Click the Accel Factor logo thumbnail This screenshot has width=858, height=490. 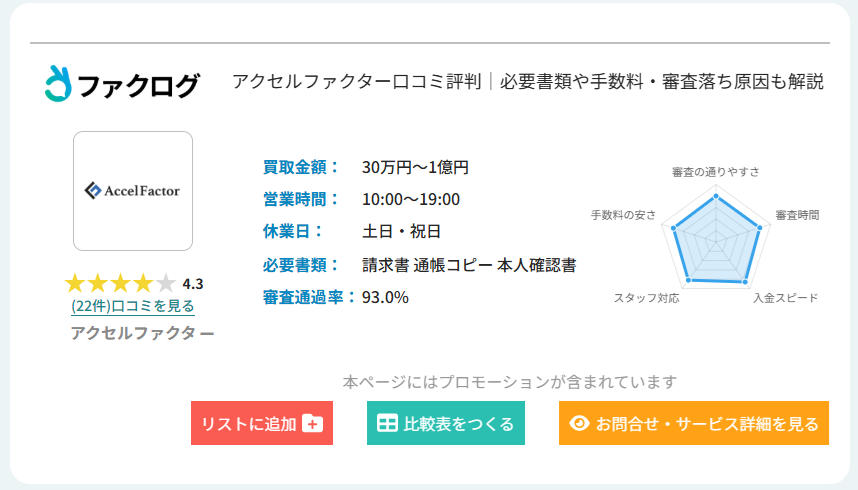point(133,190)
